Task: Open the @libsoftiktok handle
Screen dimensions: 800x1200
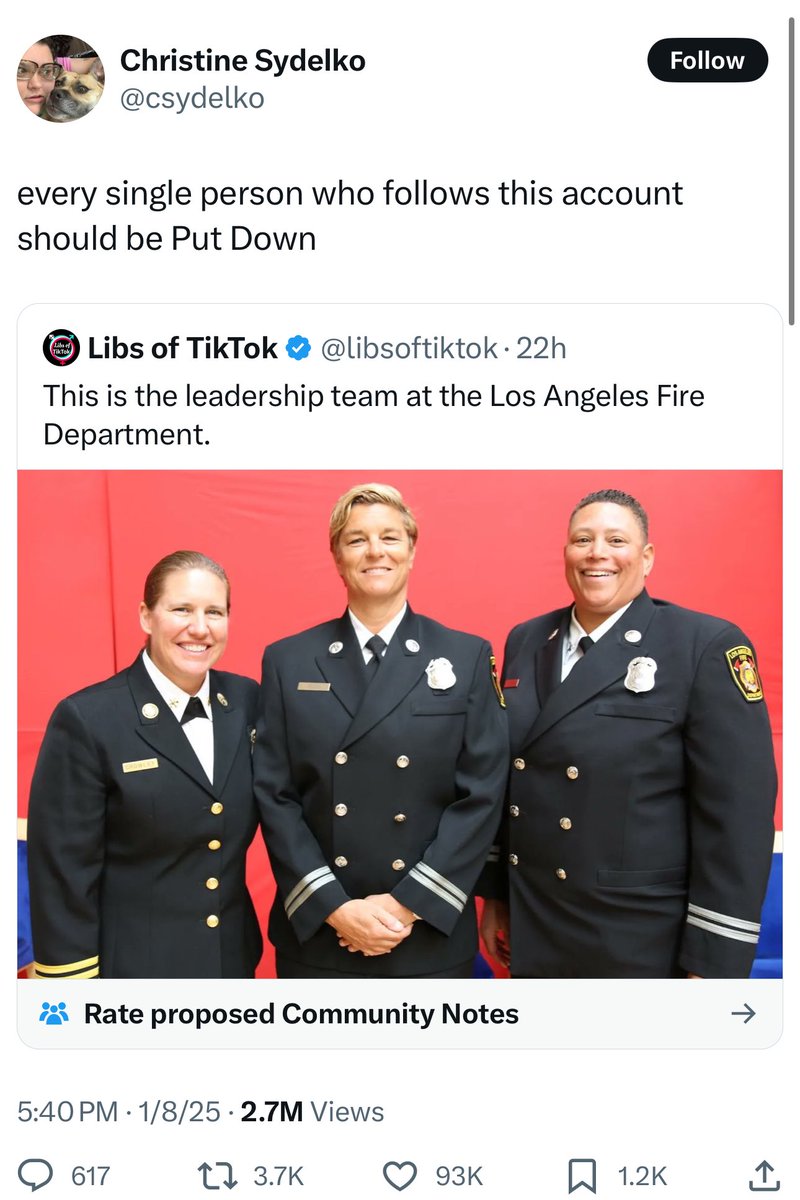Action: click(408, 348)
